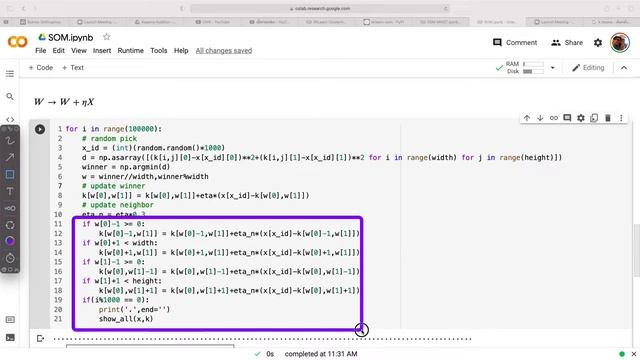
Task: Add a new Text cell
Action: click(x=73, y=68)
